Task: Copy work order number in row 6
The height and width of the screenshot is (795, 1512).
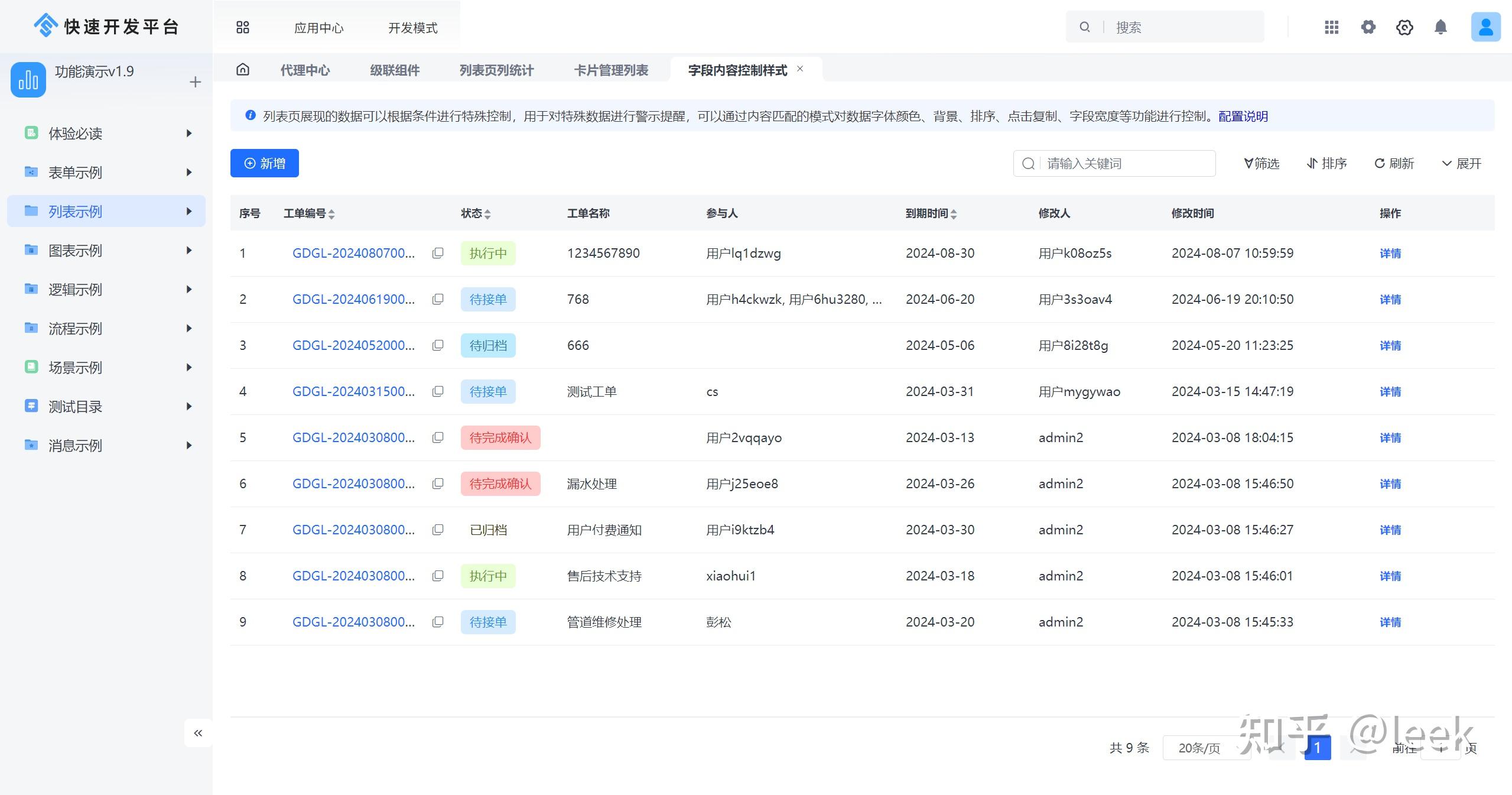Action: pyautogui.click(x=438, y=484)
